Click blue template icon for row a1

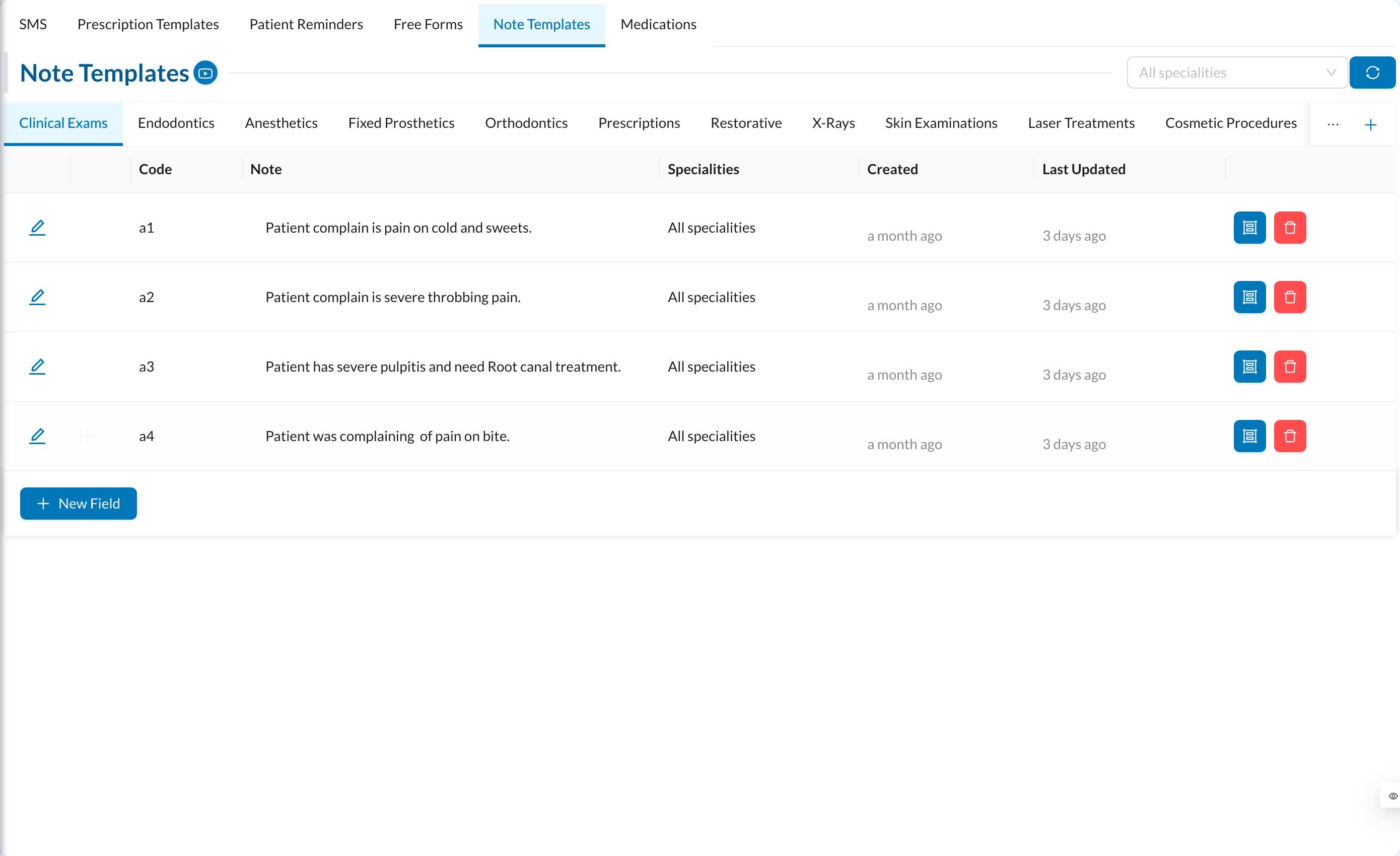1249,227
